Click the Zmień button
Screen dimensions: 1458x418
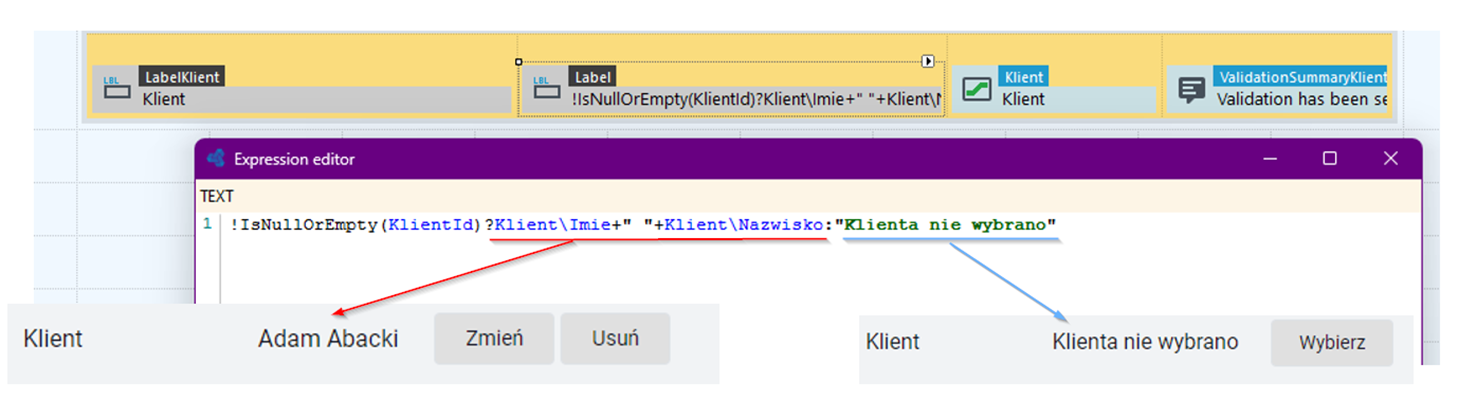click(494, 338)
